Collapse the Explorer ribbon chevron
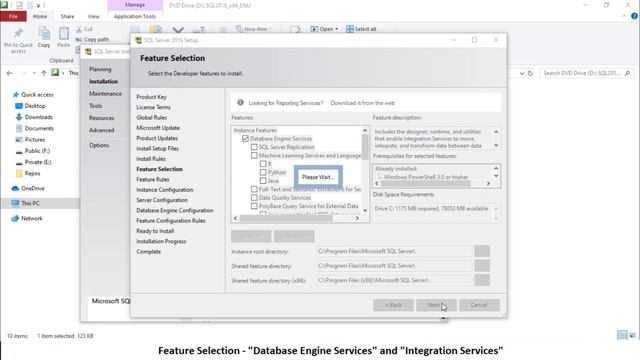Image resolution: width=640 pixels, height=360 pixels. coord(624,16)
